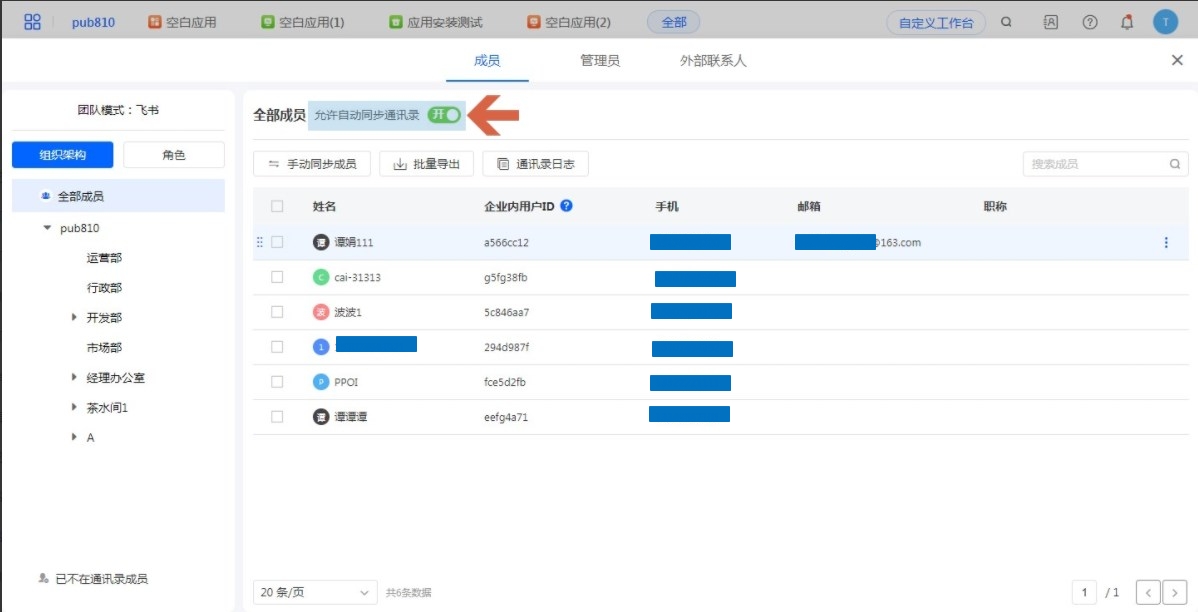Open the notification bell
Image resolution: width=1198 pixels, height=612 pixels.
pos(1127,22)
